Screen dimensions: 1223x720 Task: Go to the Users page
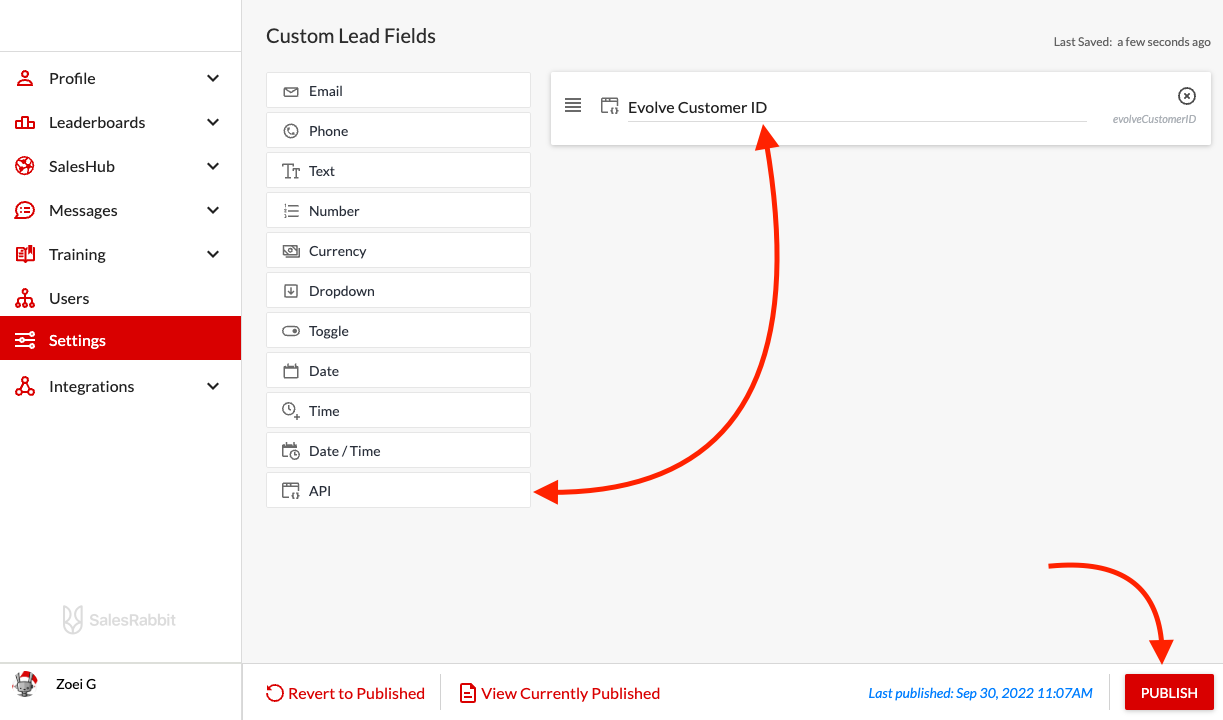pyautogui.click(x=120, y=298)
